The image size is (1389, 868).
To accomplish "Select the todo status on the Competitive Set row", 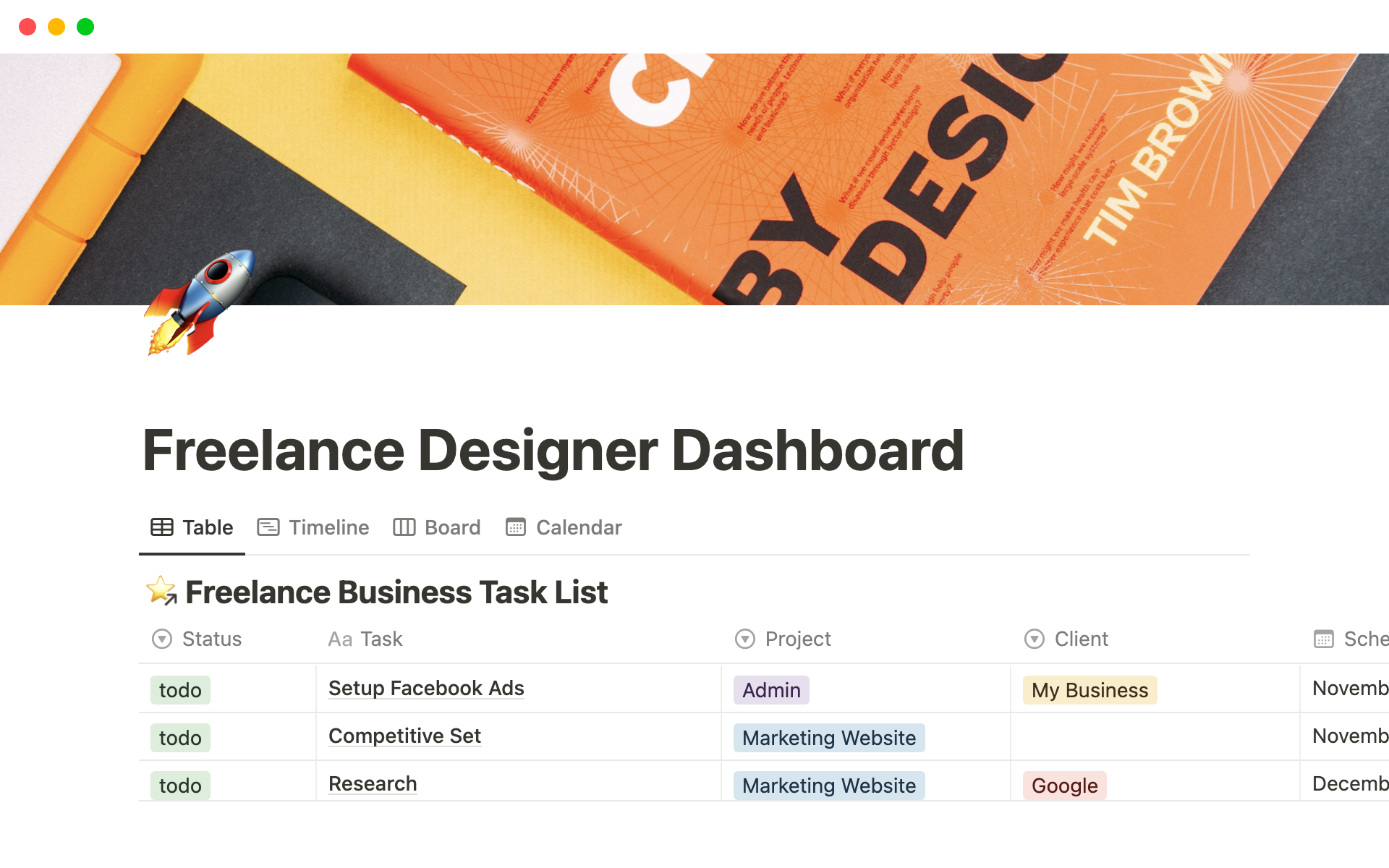I will pos(179,737).
